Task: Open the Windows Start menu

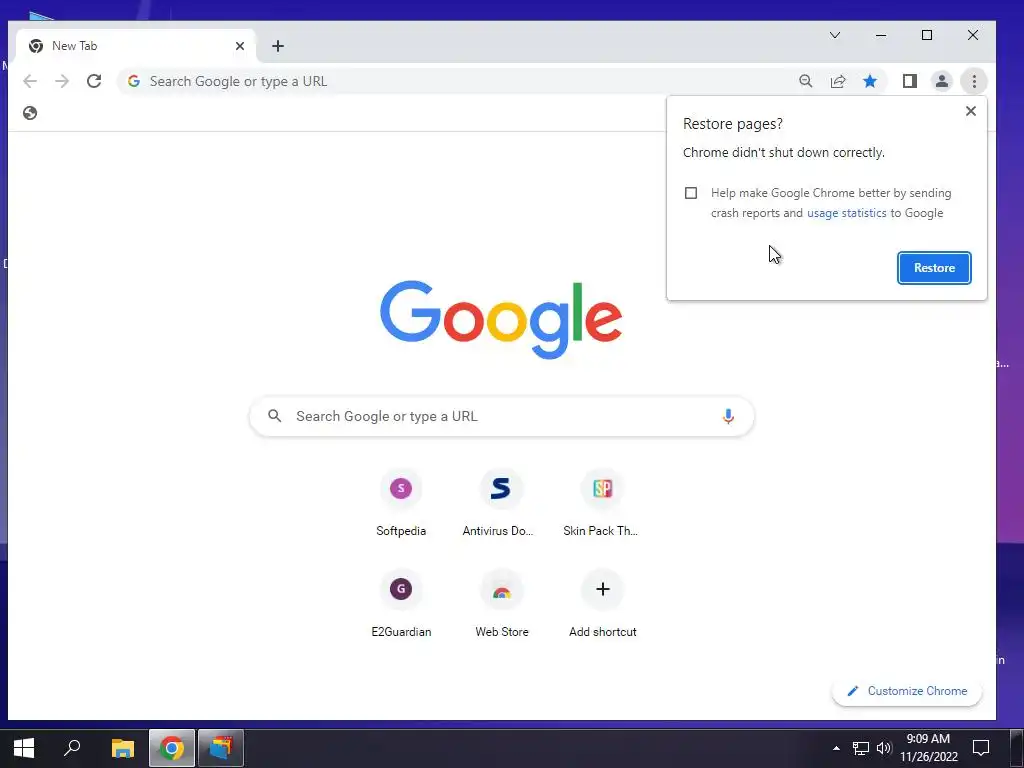Action: (24, 748)
